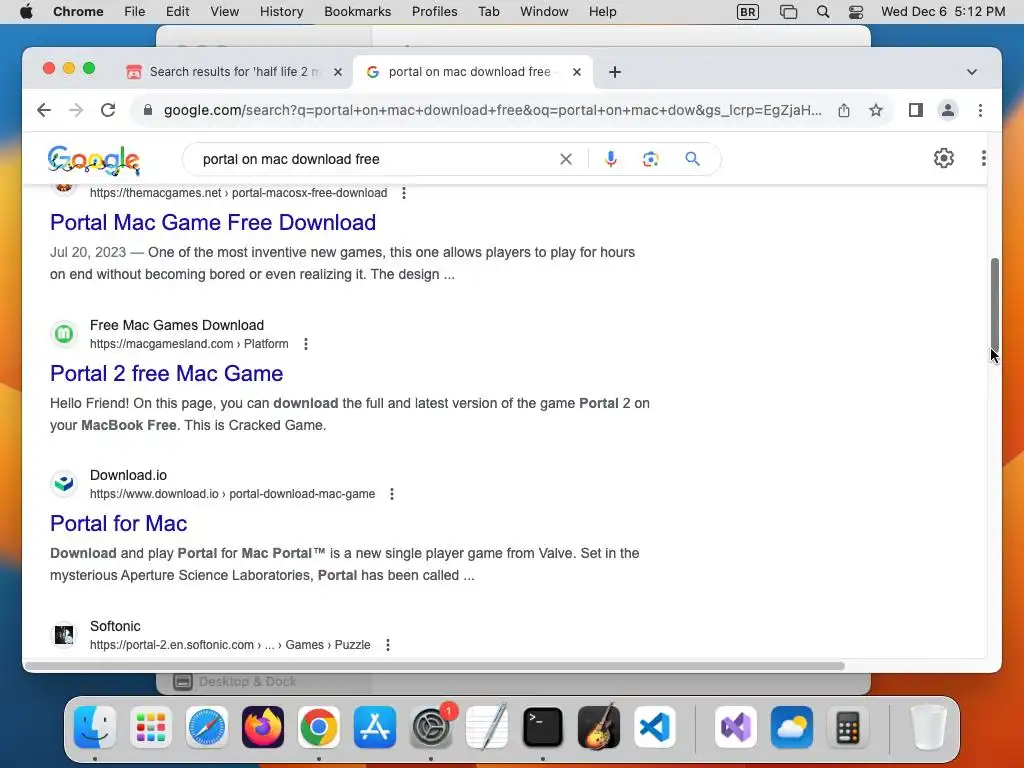This screenshot has width=1024, height=768.
Task: Open the App Store from the Dock
Action: [x=375, y=727]
